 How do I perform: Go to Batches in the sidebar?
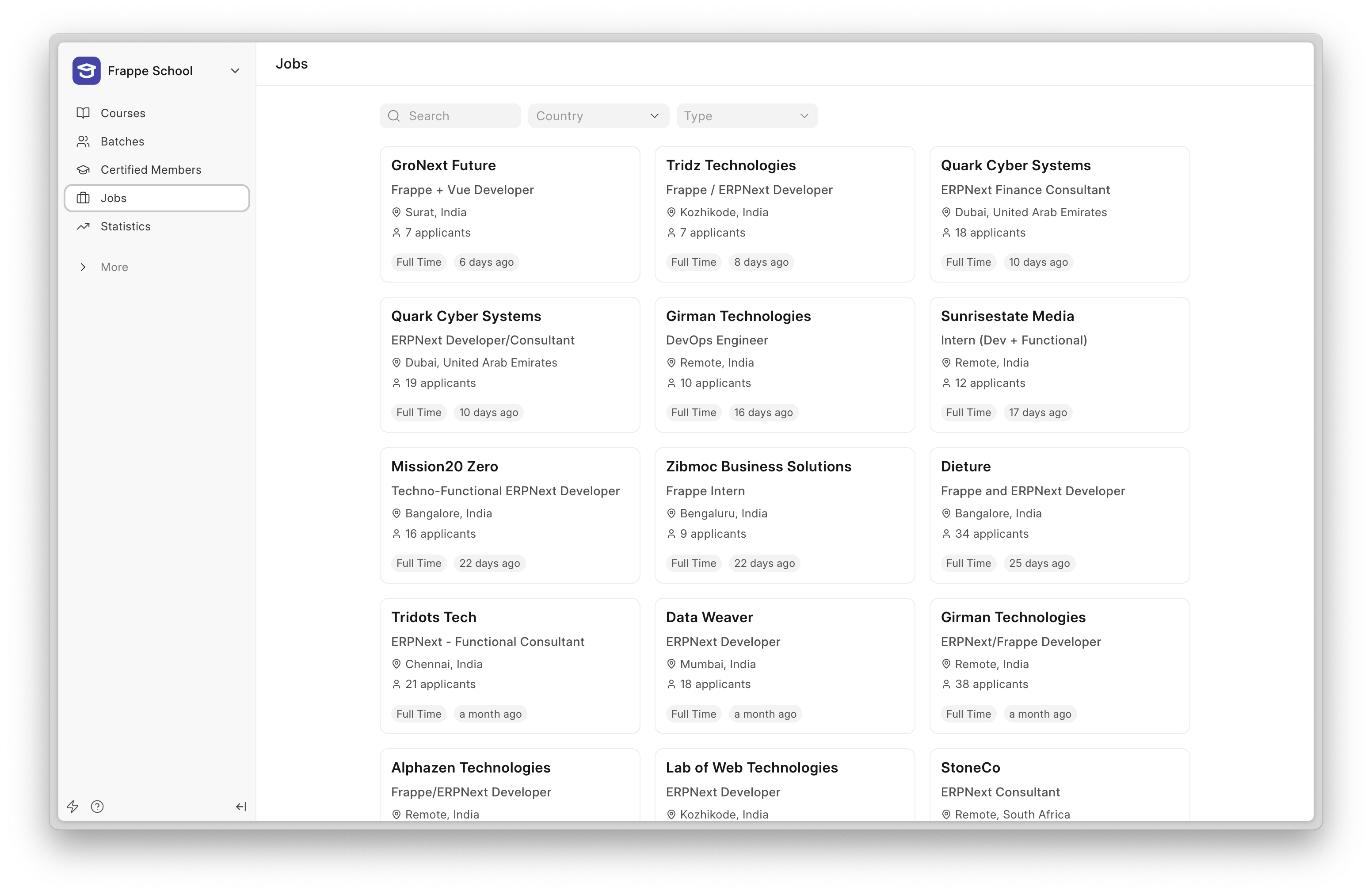[157, 142]
